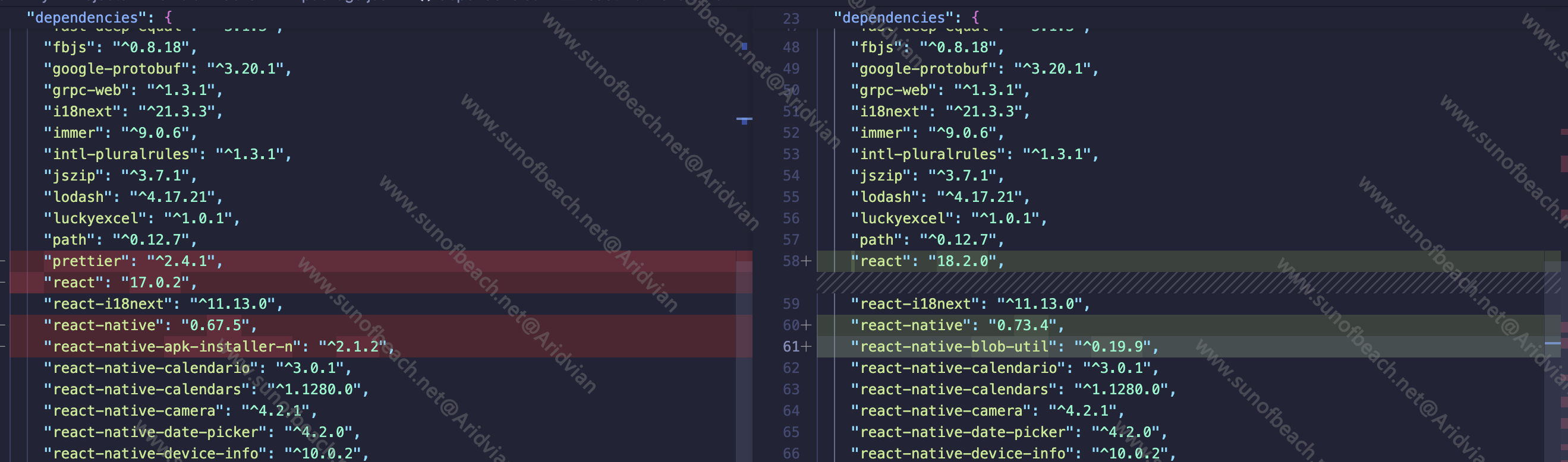1568x462 pixels.
Task: Click line number 63 in the gutter
Action: click(791, 390)
